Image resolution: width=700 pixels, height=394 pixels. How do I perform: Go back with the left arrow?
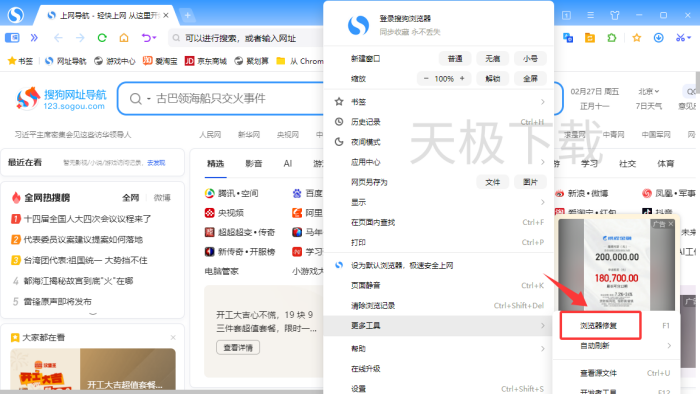pyautogui.click(x=58, y=38)
